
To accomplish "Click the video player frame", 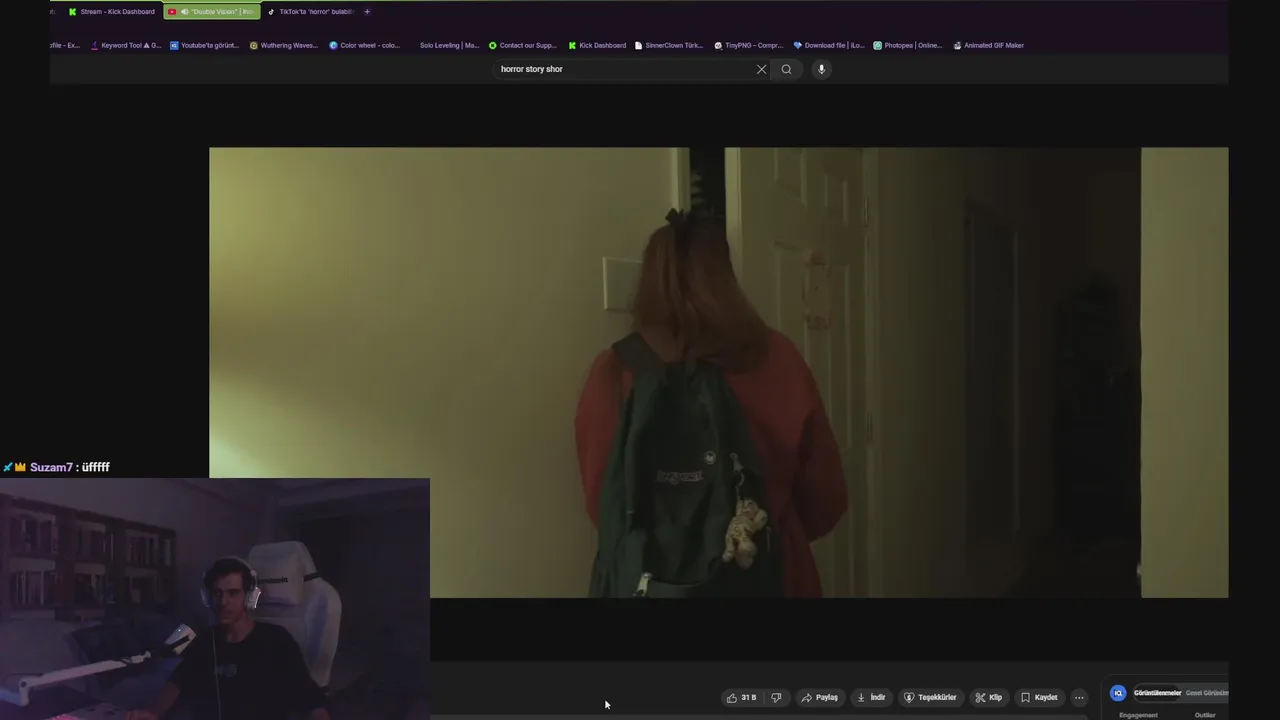I will pyautogui.click(x=718, y=372).
